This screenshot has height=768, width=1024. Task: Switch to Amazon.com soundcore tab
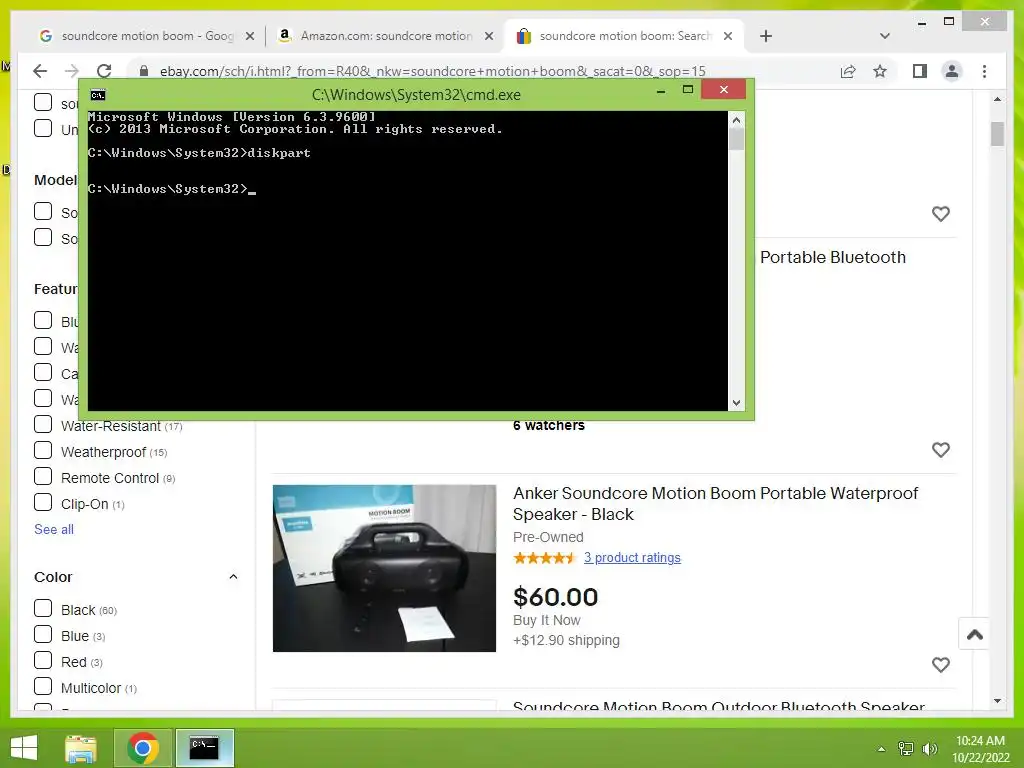[x=384, y=36]
